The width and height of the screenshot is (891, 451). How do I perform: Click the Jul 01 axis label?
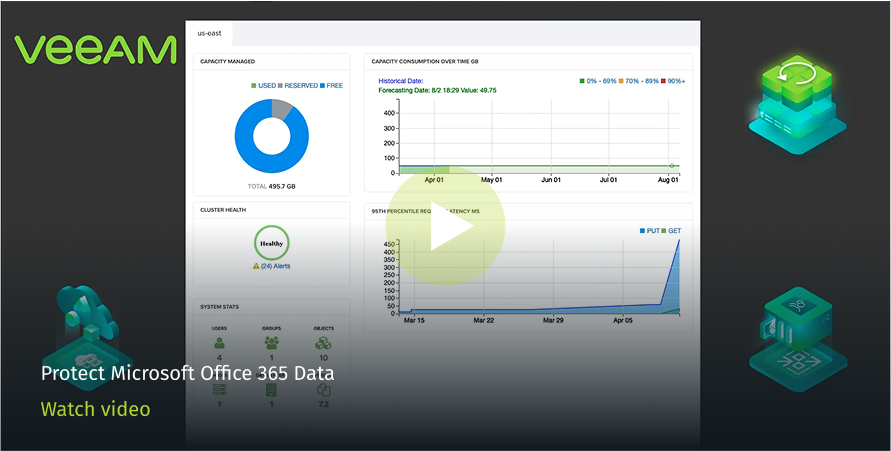[x=608, y=180]
